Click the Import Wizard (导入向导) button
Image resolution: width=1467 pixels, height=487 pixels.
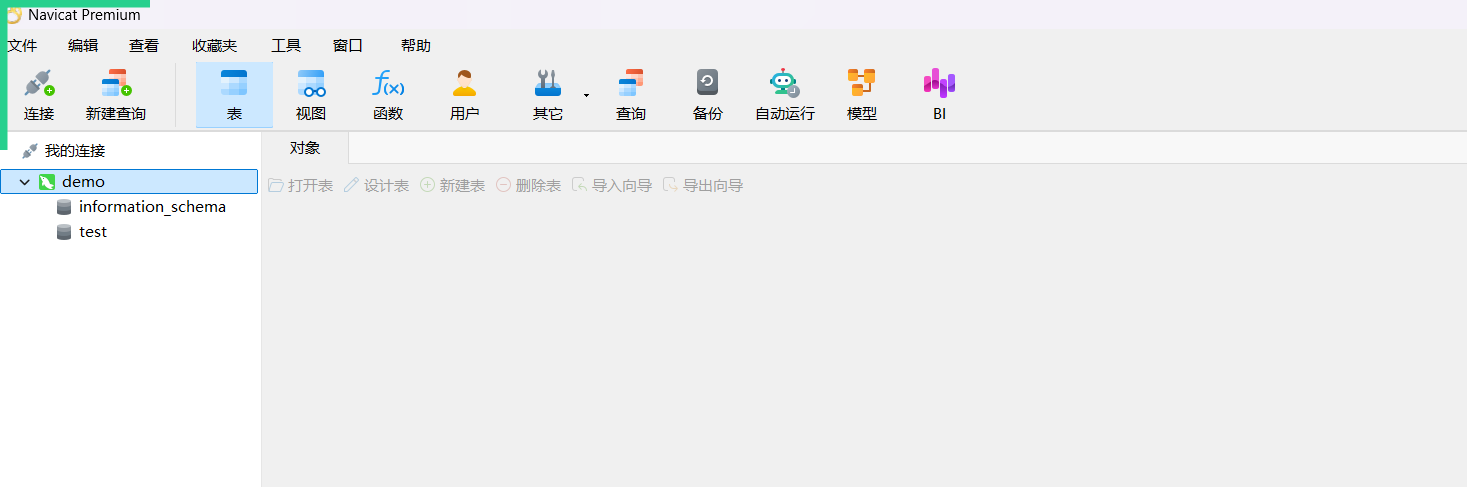[611, 186]
